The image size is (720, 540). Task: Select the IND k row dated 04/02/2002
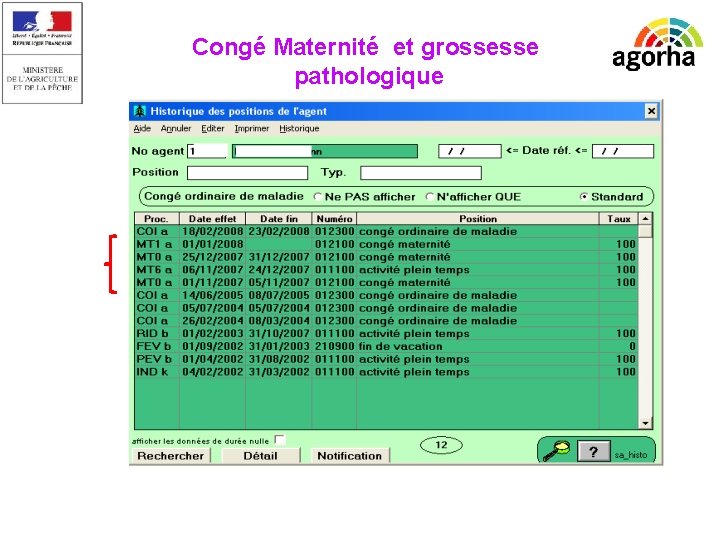pyautogui.click(x=386, y=372)
